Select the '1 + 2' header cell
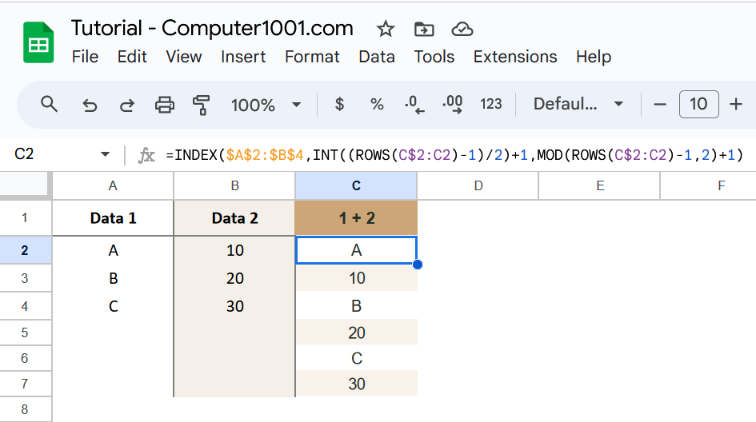Screen dimensions: 756x422 (356, 218)
